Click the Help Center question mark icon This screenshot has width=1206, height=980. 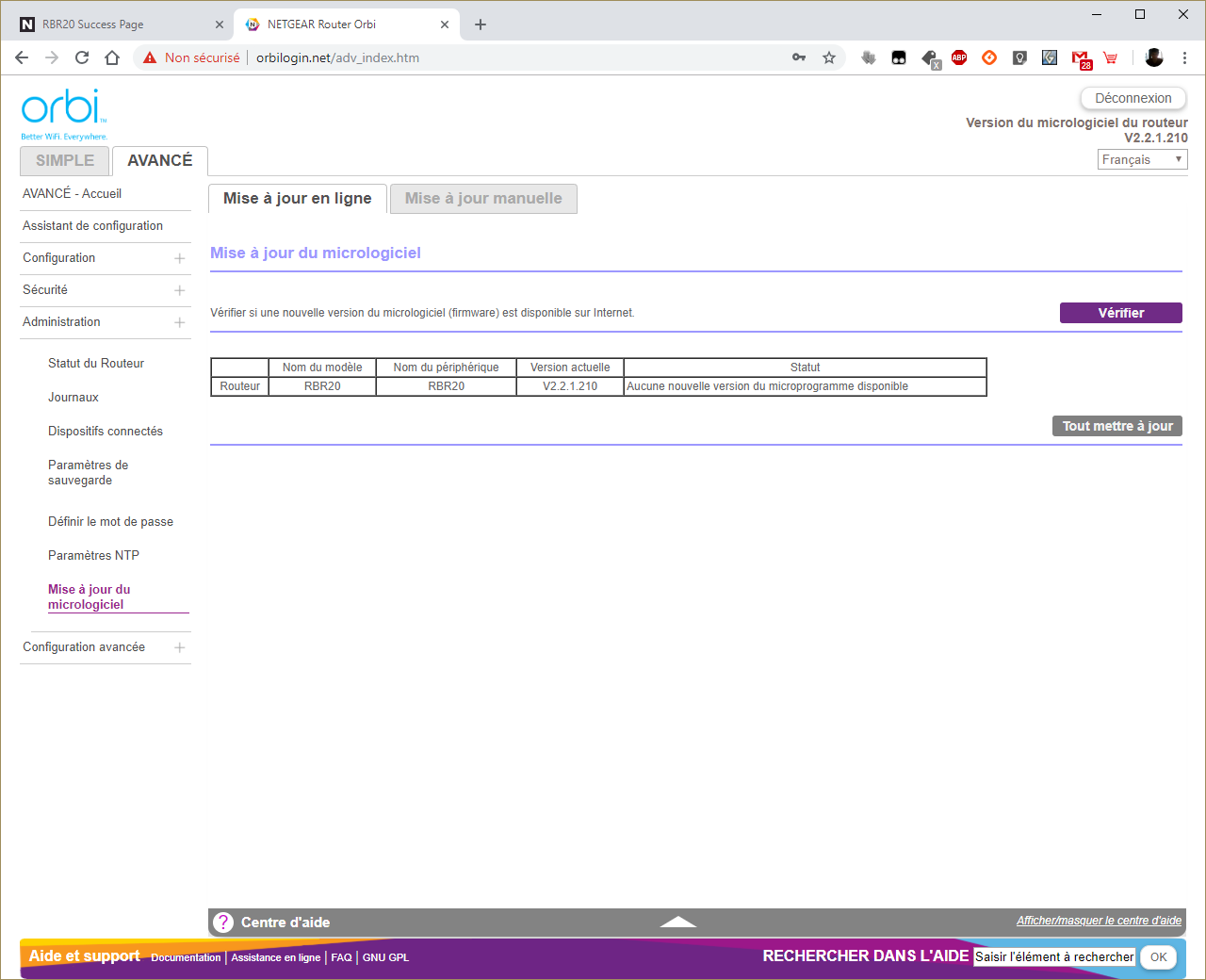click(223, 923)
